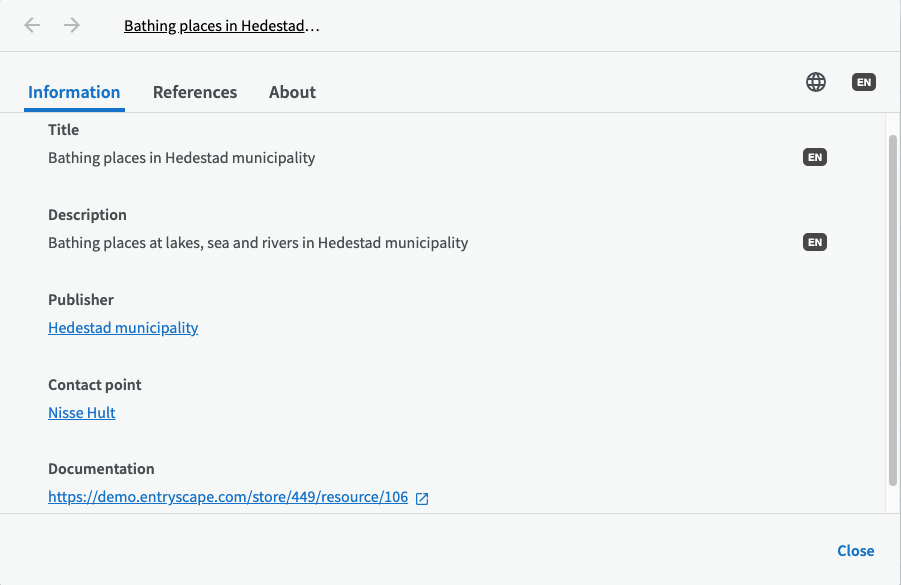Image resolution: width=901 pixels, height=585 pixels.
Task: Open the globe language selector icon
Action: [x=816, y=82]
